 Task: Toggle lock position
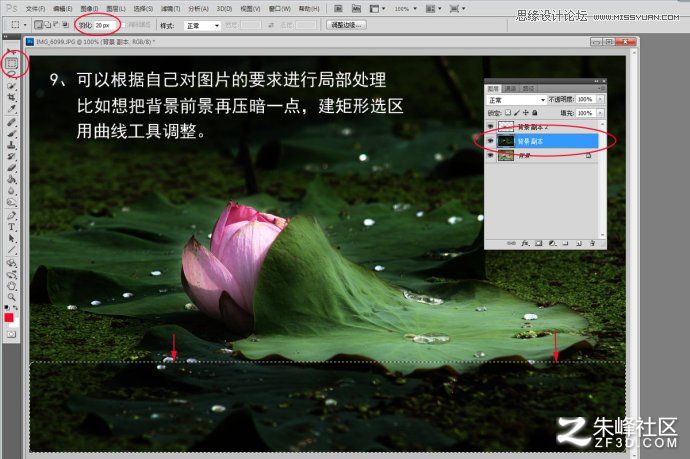(526, 113)
